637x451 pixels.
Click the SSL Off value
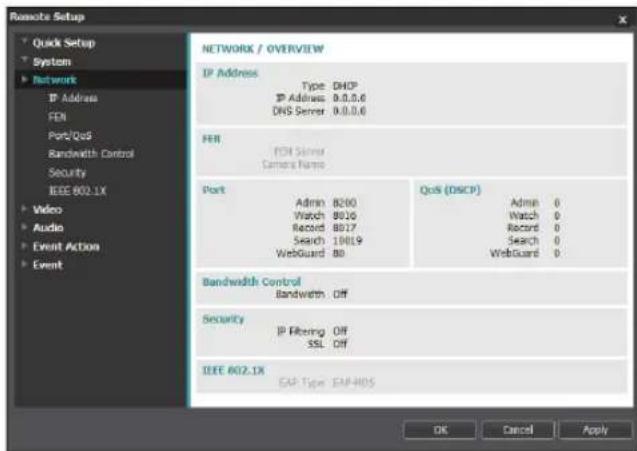[x=340, y=344]
